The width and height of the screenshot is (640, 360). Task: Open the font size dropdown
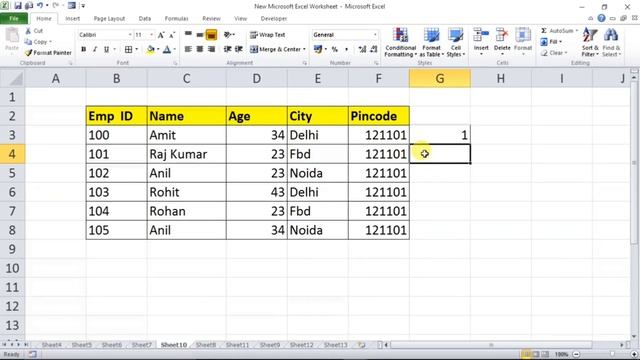pos(151,35)
